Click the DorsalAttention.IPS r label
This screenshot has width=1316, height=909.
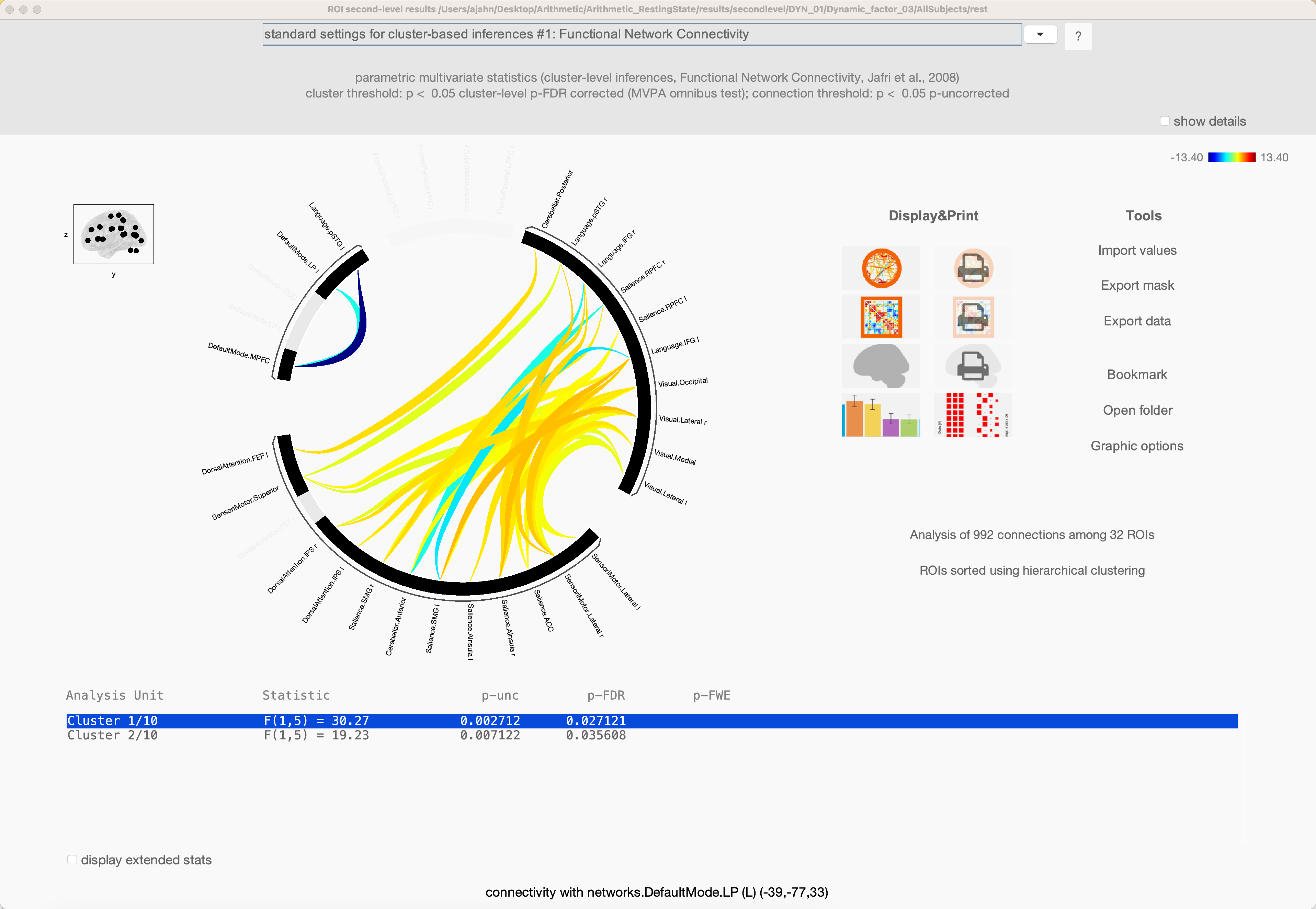[x=292, y=568]
